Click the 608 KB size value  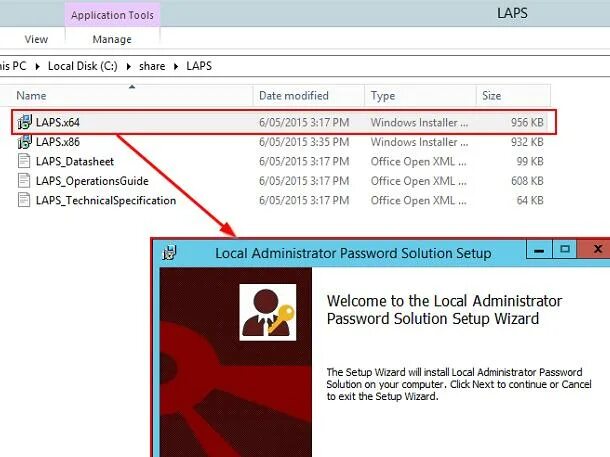tap(527, 181)
